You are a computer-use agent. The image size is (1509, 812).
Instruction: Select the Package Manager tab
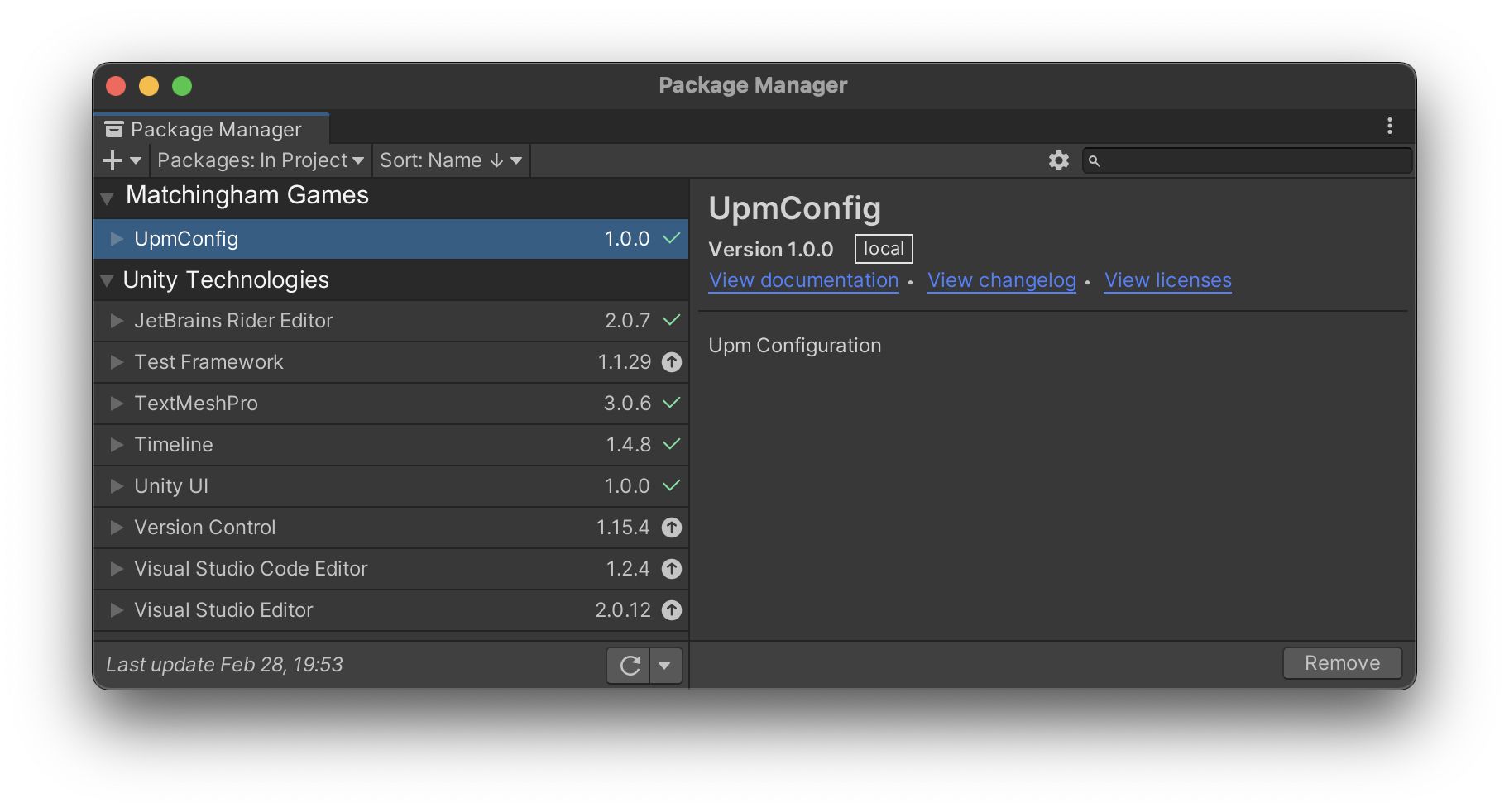212,129
